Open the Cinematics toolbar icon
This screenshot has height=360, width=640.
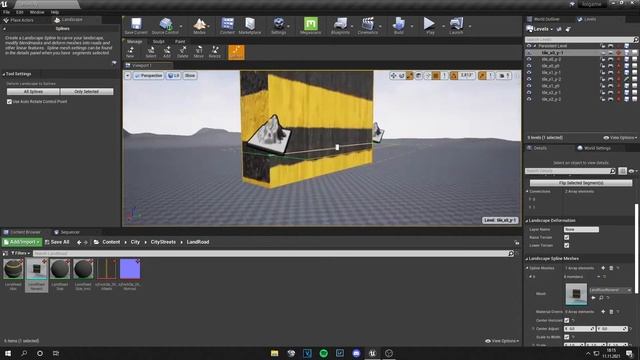pos(368,26)
